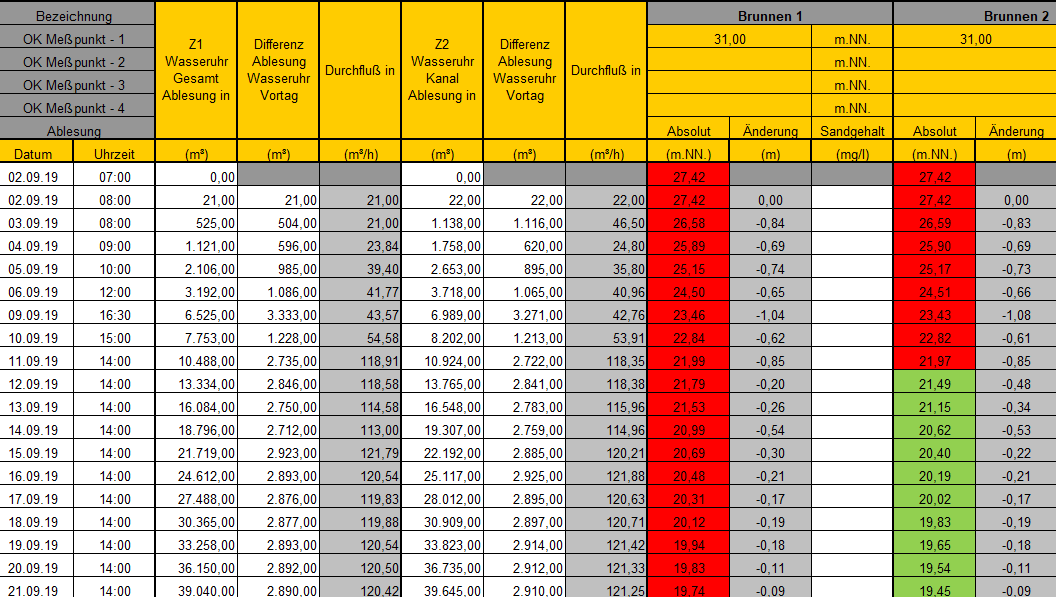Select the Durchfluß value 54,58
The width and height of the screenshot is (1056, 597).
tap(359, 337)
